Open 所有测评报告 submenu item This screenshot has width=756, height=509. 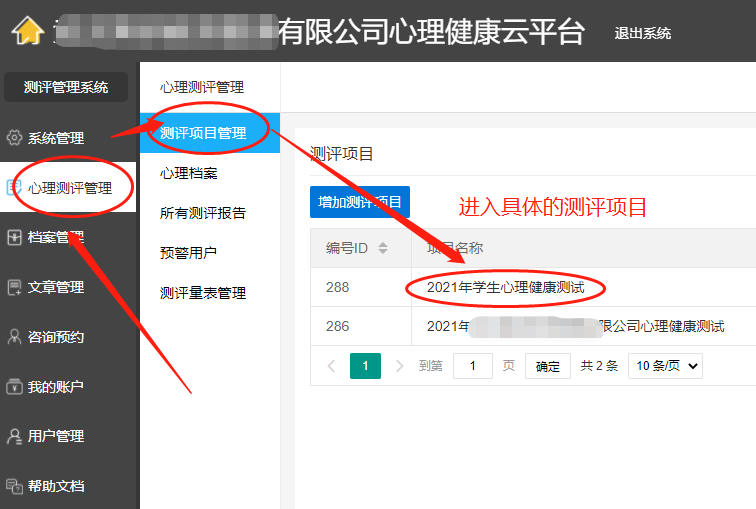203,213
